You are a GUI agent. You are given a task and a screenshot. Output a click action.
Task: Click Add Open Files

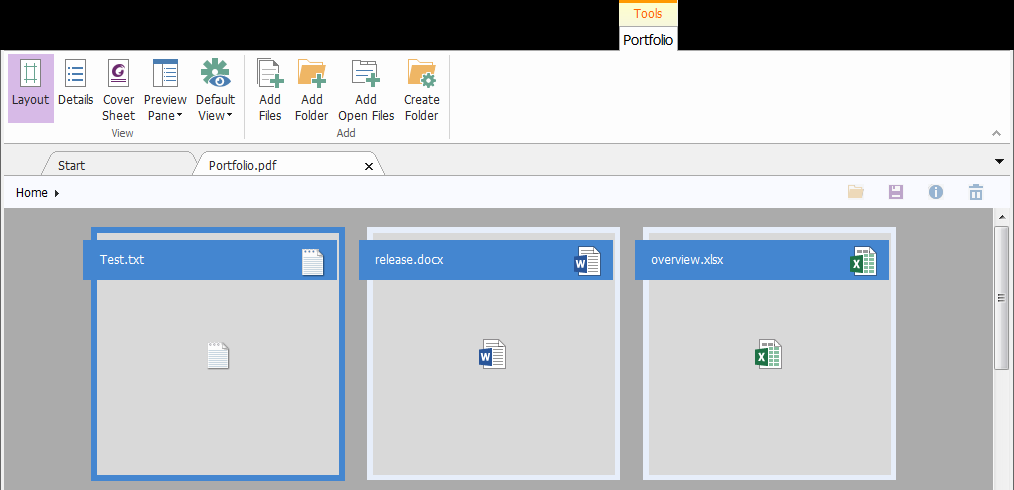pyautogui.click(x=366, y=89)
